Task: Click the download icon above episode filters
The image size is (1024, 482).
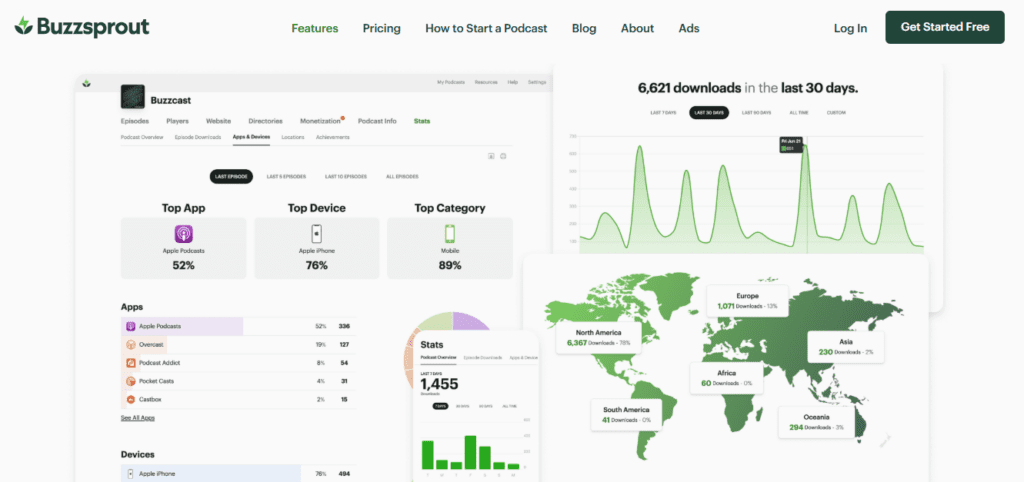Action: [x=491, y=156]
